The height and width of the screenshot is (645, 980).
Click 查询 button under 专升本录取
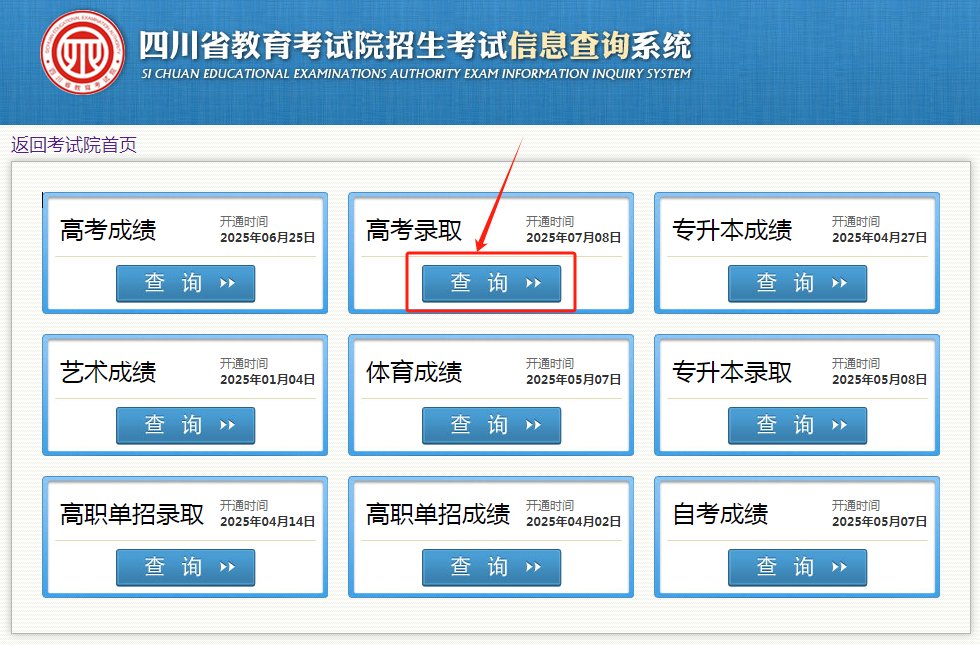click(798, 426)
